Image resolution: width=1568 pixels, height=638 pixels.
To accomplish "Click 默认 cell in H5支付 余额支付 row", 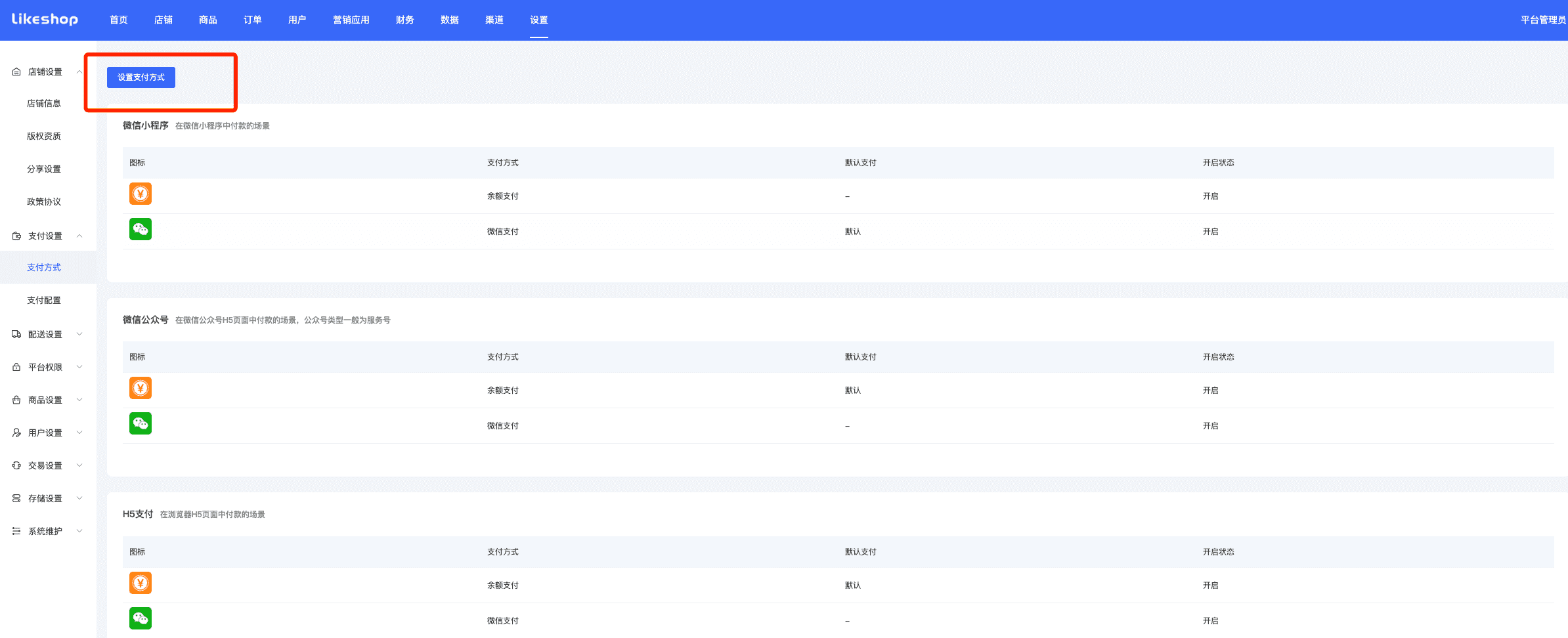I will [853, 585].
